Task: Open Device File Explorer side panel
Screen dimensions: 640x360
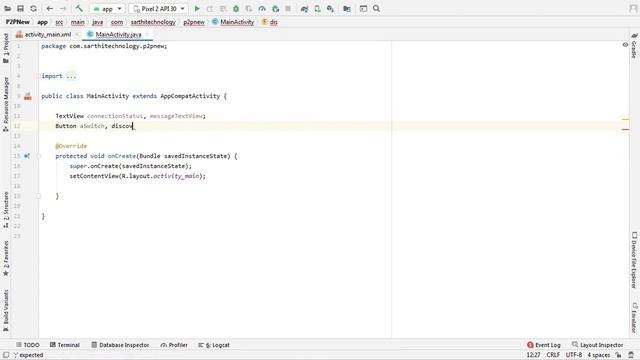Action: click(x=634, y=260)
